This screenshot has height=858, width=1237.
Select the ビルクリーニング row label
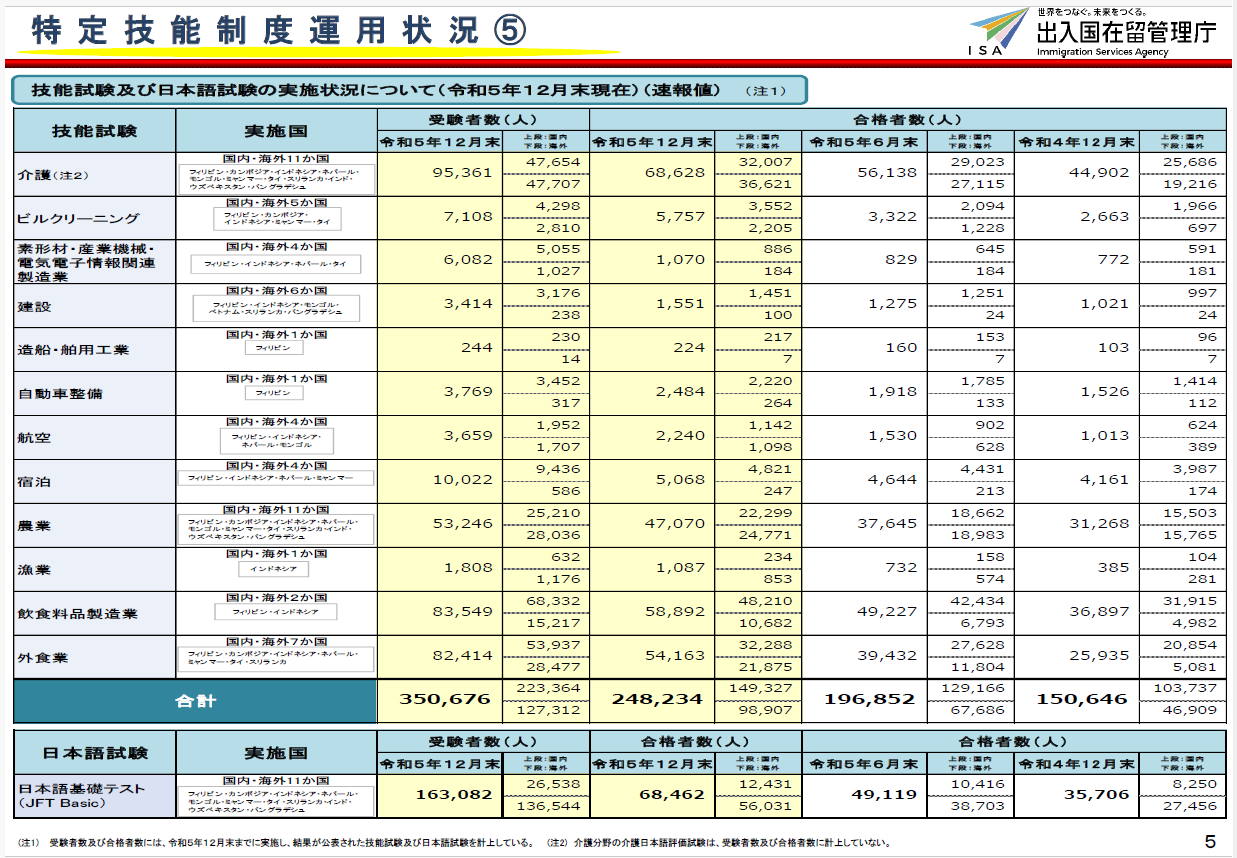pos(78,218)
